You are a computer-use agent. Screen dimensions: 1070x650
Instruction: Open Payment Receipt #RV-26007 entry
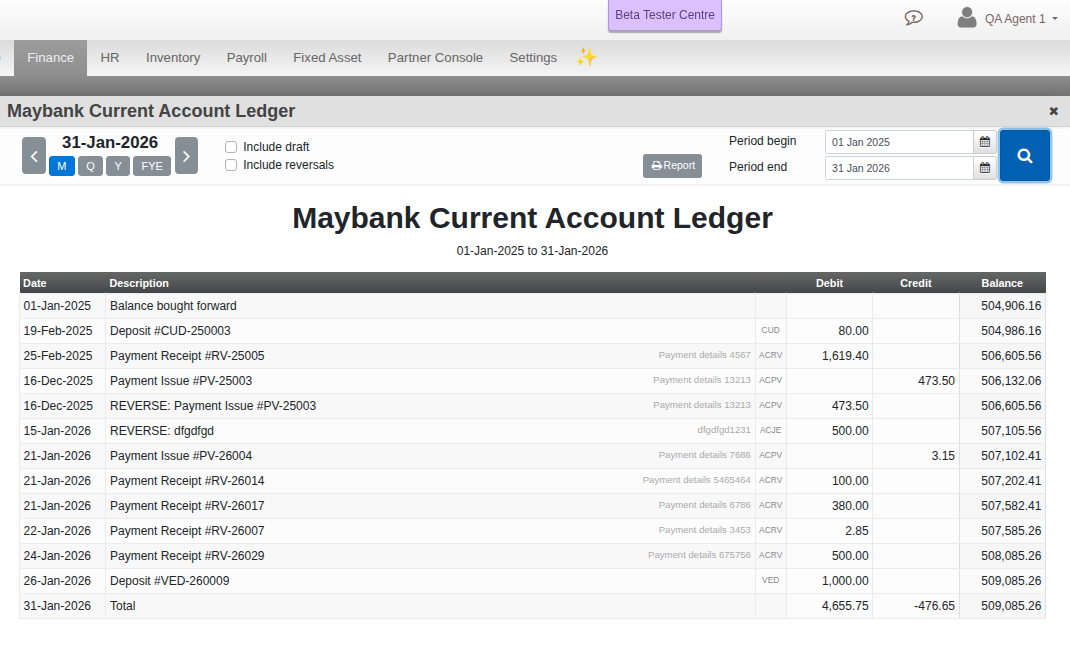pyautogui.click(x=187, y=531)
